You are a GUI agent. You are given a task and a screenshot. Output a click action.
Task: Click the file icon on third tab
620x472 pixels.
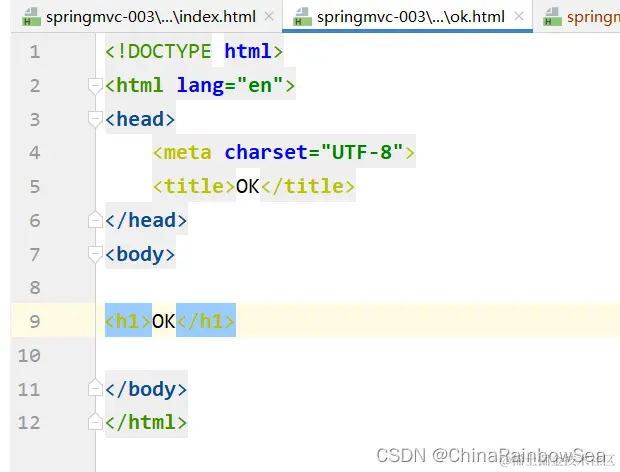pyautogui.click(x=552, y=17)
